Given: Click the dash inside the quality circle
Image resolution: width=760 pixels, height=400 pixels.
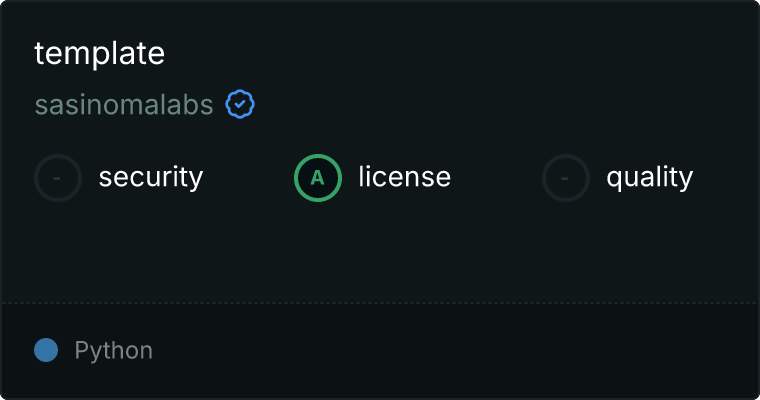Looking at the screenshot, I should [565, 178].
